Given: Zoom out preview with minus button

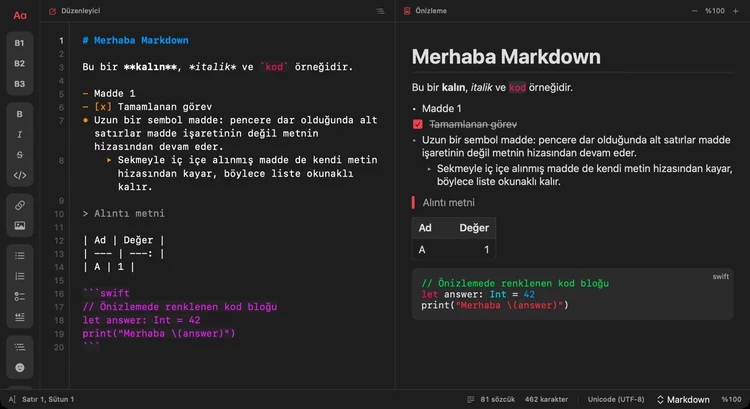Looking at the screenshot, I should click(695, 11).
